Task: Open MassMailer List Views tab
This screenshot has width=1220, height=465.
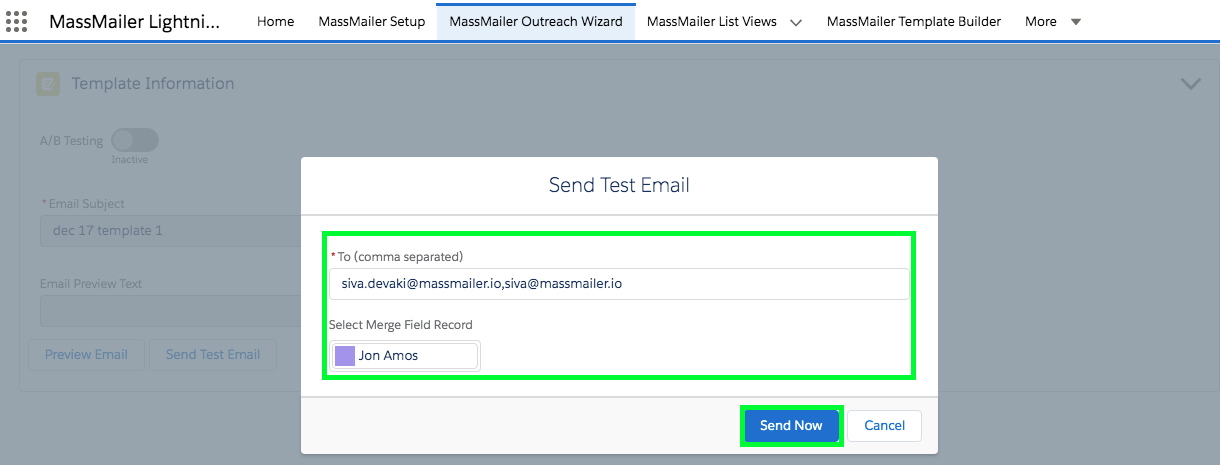Action: tap(712, 21)
